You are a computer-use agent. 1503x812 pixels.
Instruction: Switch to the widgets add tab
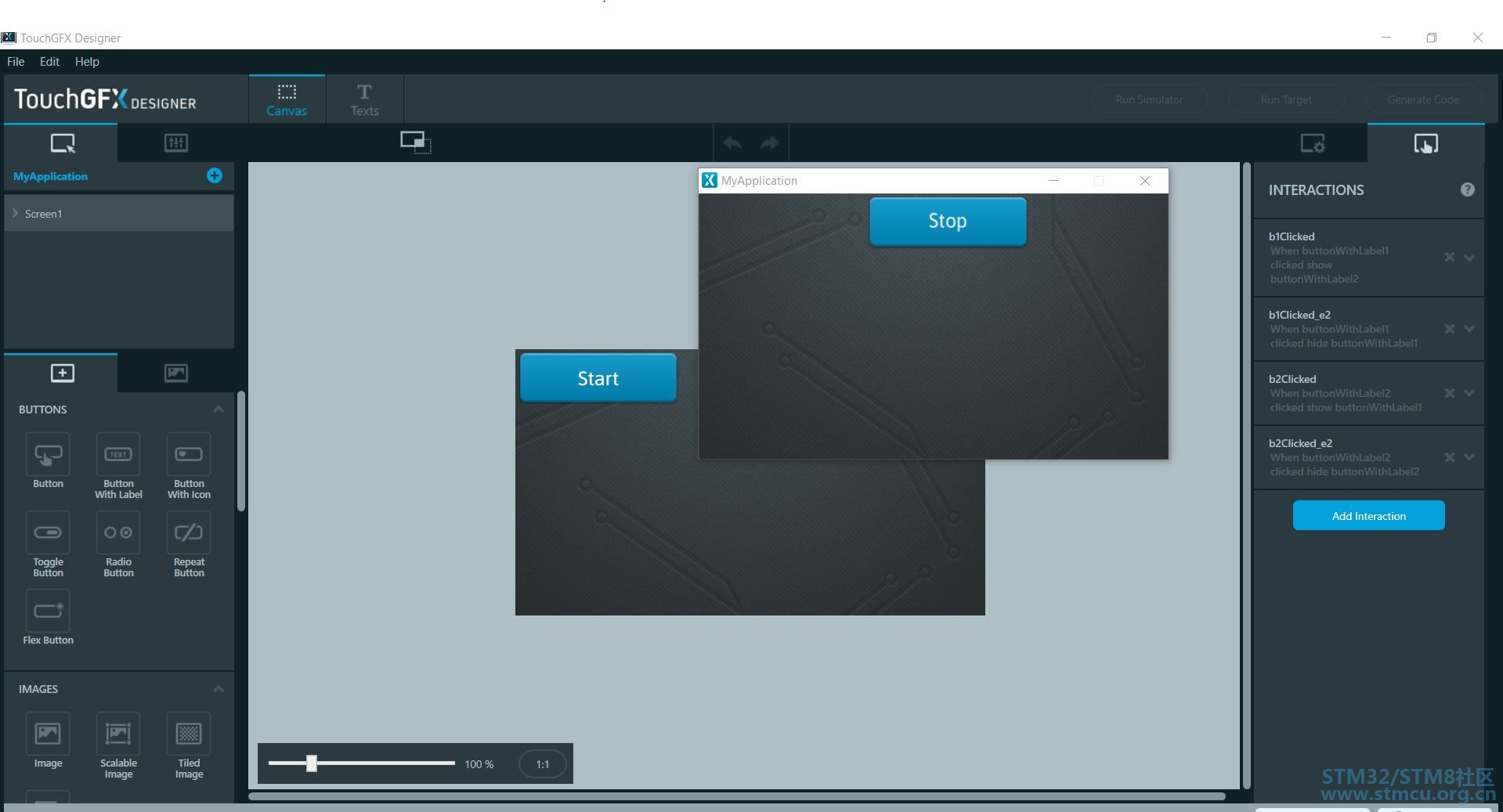tap(62, 373)
